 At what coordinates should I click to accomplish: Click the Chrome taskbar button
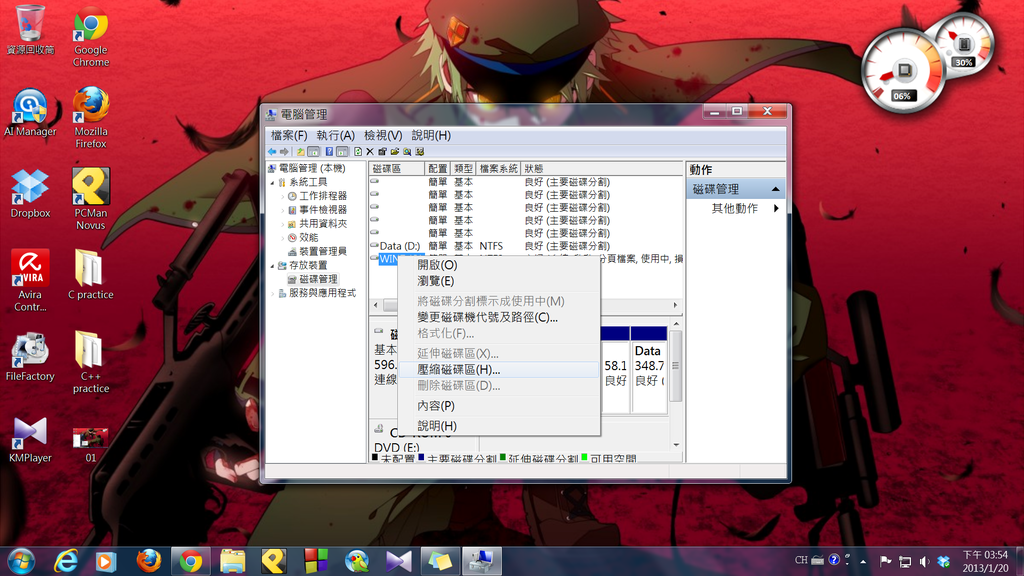click(191, 561)
